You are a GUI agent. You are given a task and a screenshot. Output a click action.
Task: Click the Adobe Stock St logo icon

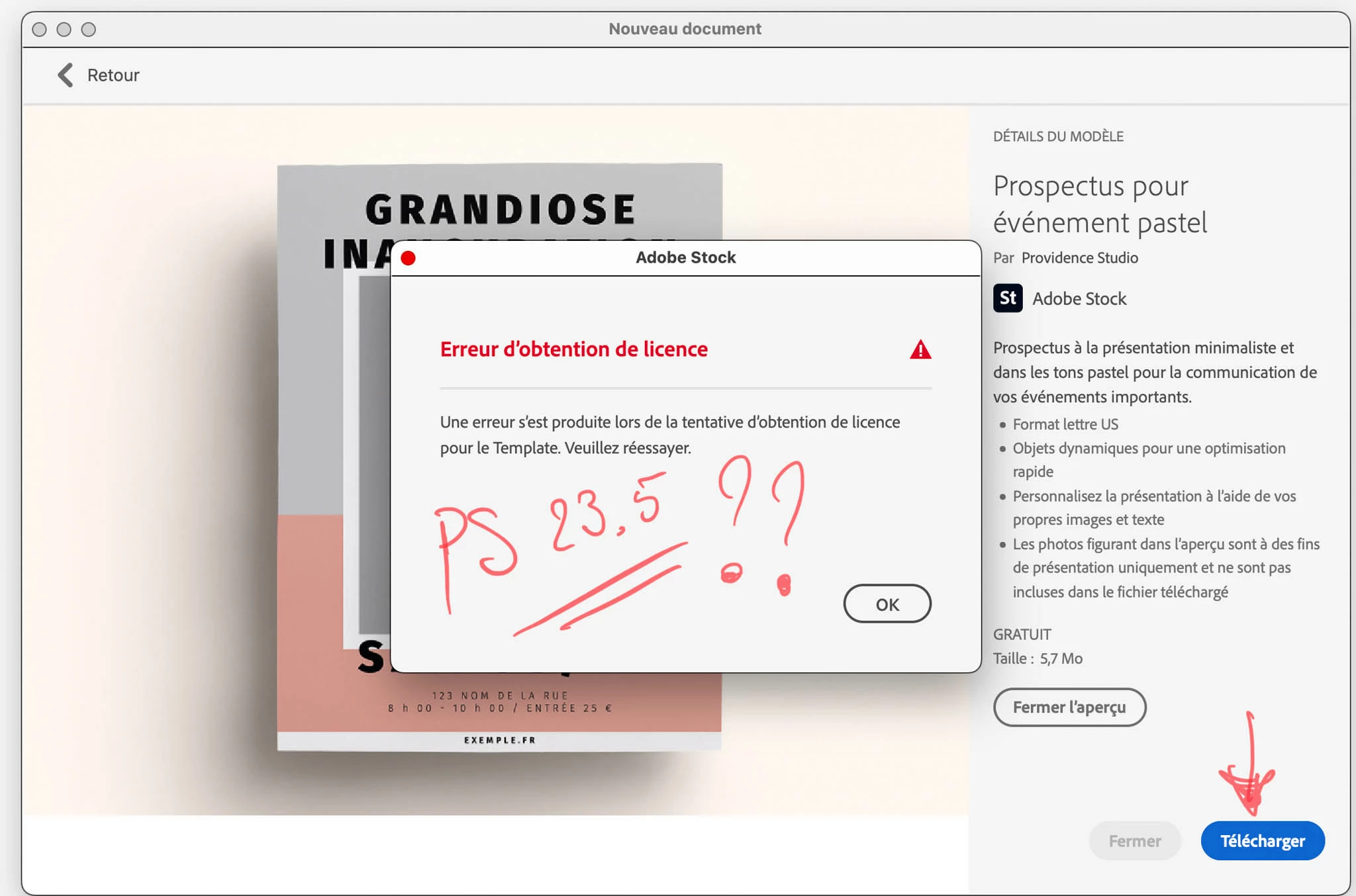[x=1007, y=298]
